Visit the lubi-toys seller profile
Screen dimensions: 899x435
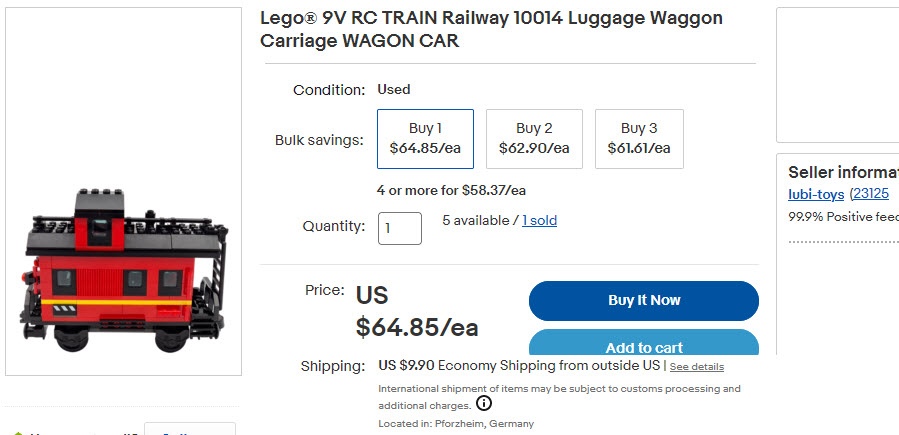816,194
